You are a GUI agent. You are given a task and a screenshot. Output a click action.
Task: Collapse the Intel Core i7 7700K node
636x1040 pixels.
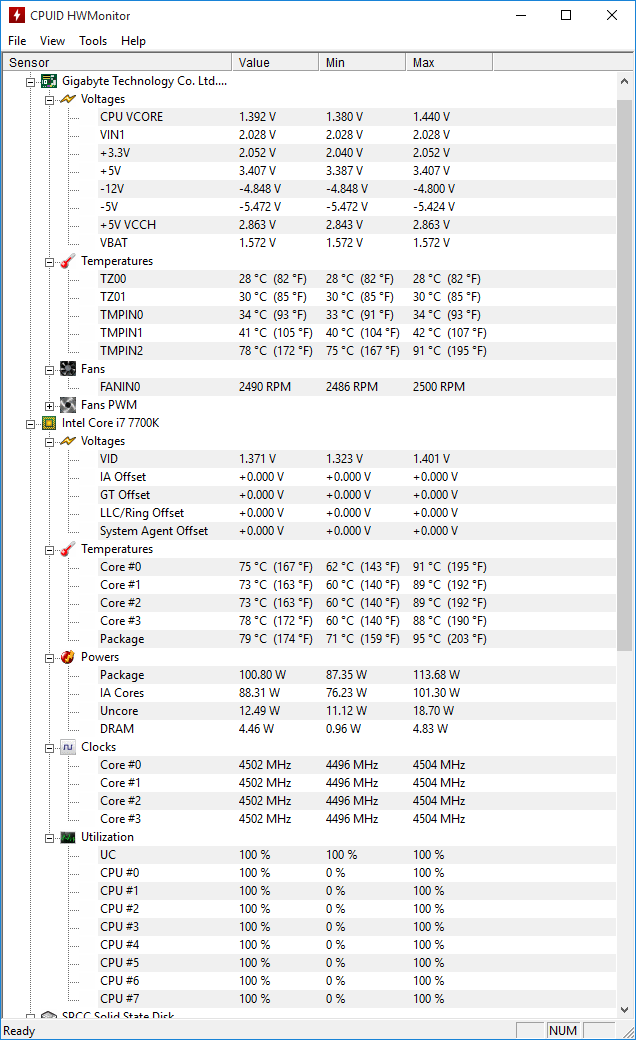[x=31, y=423]
